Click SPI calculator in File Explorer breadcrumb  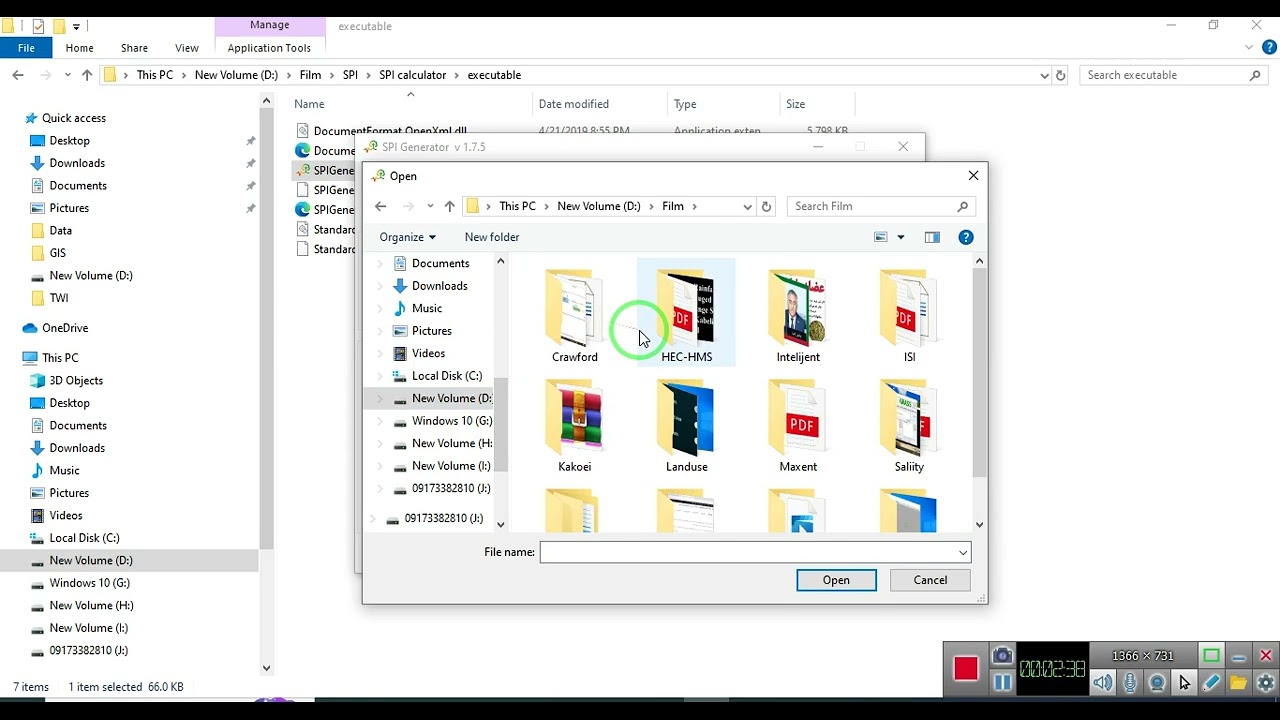[x=412, y=75]
